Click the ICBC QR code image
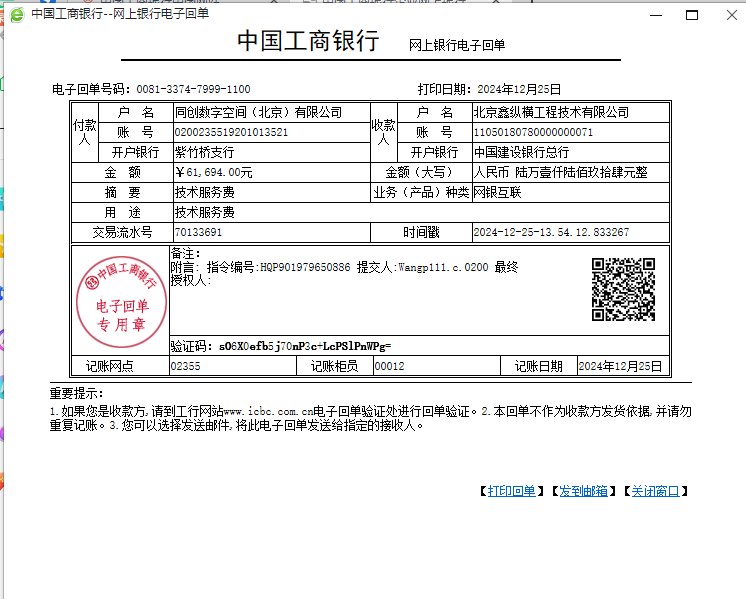Image resolution: width=746 pixels, height=599 pixels. click(623, 289)
